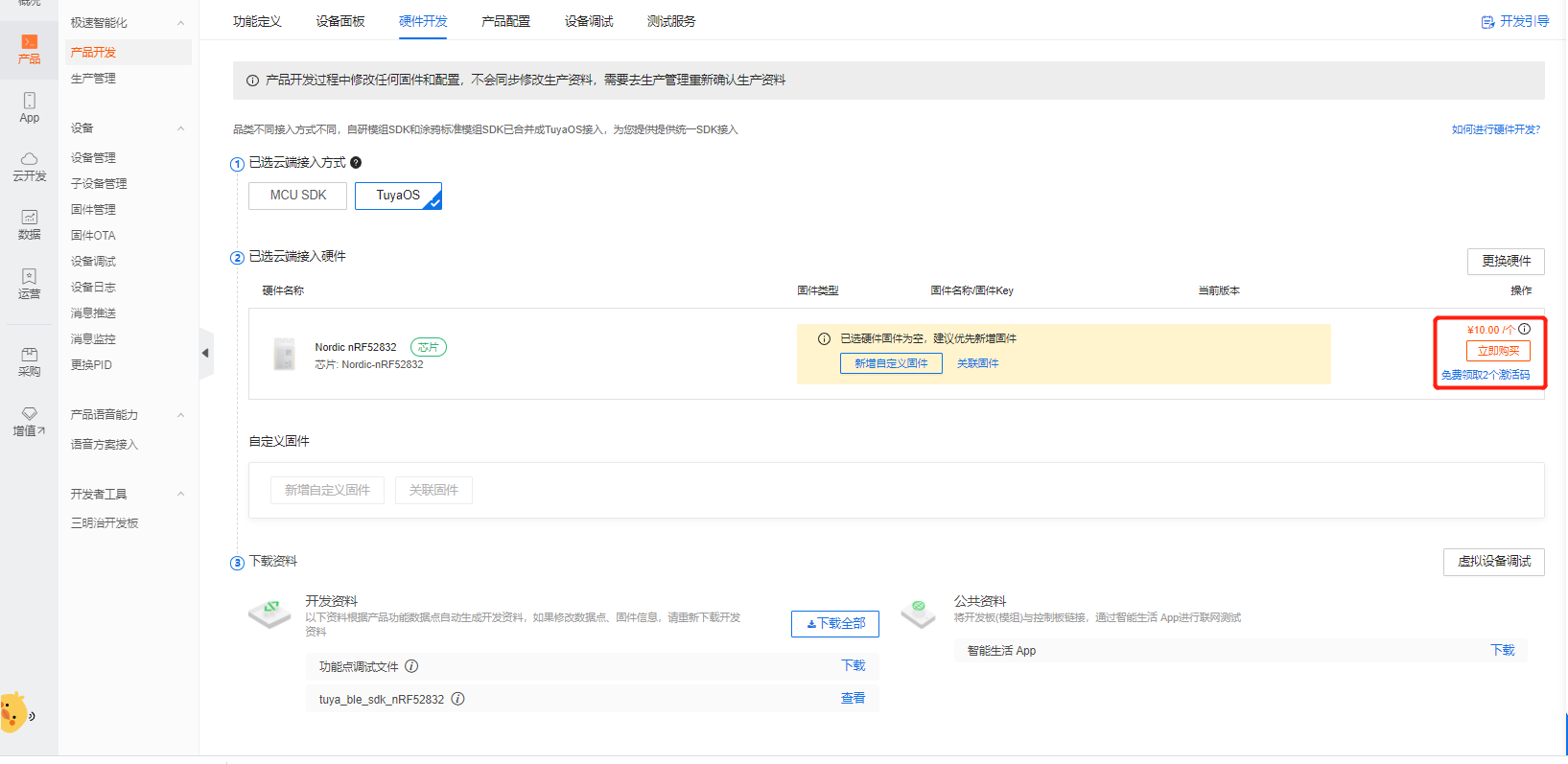The height and width of the screenshot is (764, 1568).
Task: Click the duck mascot assistant icon
Action: 15,713
